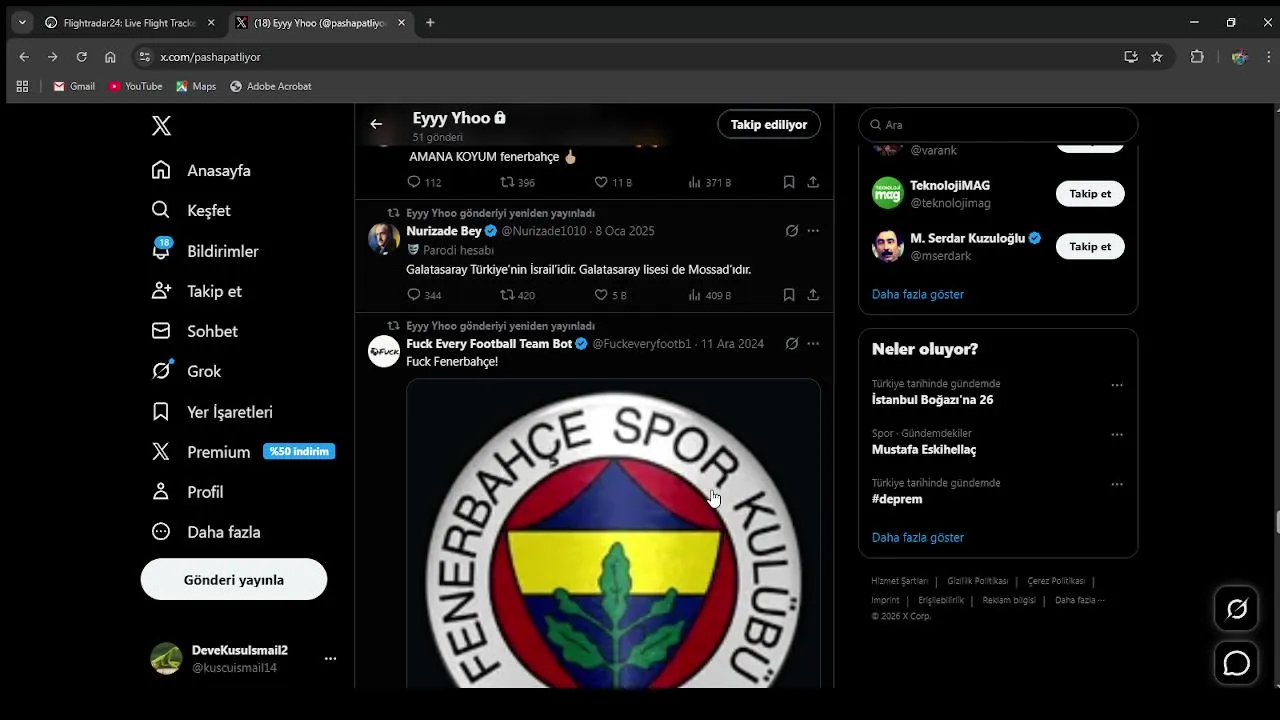Screen dimensions: 1280x720
Task: Open İstanbul Boğazı'na 26 trend
Action: coord(933,400)
